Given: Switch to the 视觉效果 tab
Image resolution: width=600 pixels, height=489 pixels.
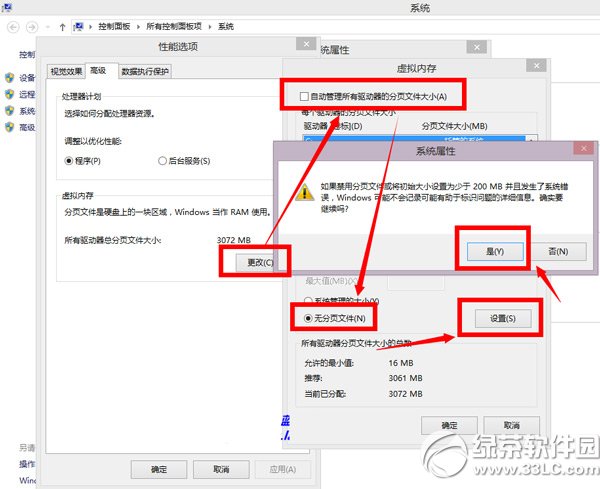Looking at the screenshot, I should coord(66,72).
